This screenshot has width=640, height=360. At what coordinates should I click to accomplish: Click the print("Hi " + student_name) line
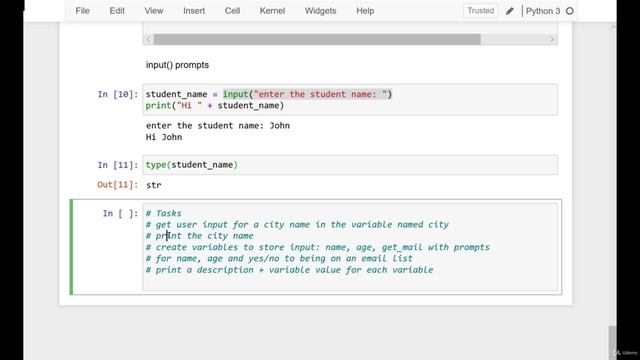click(215, 106)
